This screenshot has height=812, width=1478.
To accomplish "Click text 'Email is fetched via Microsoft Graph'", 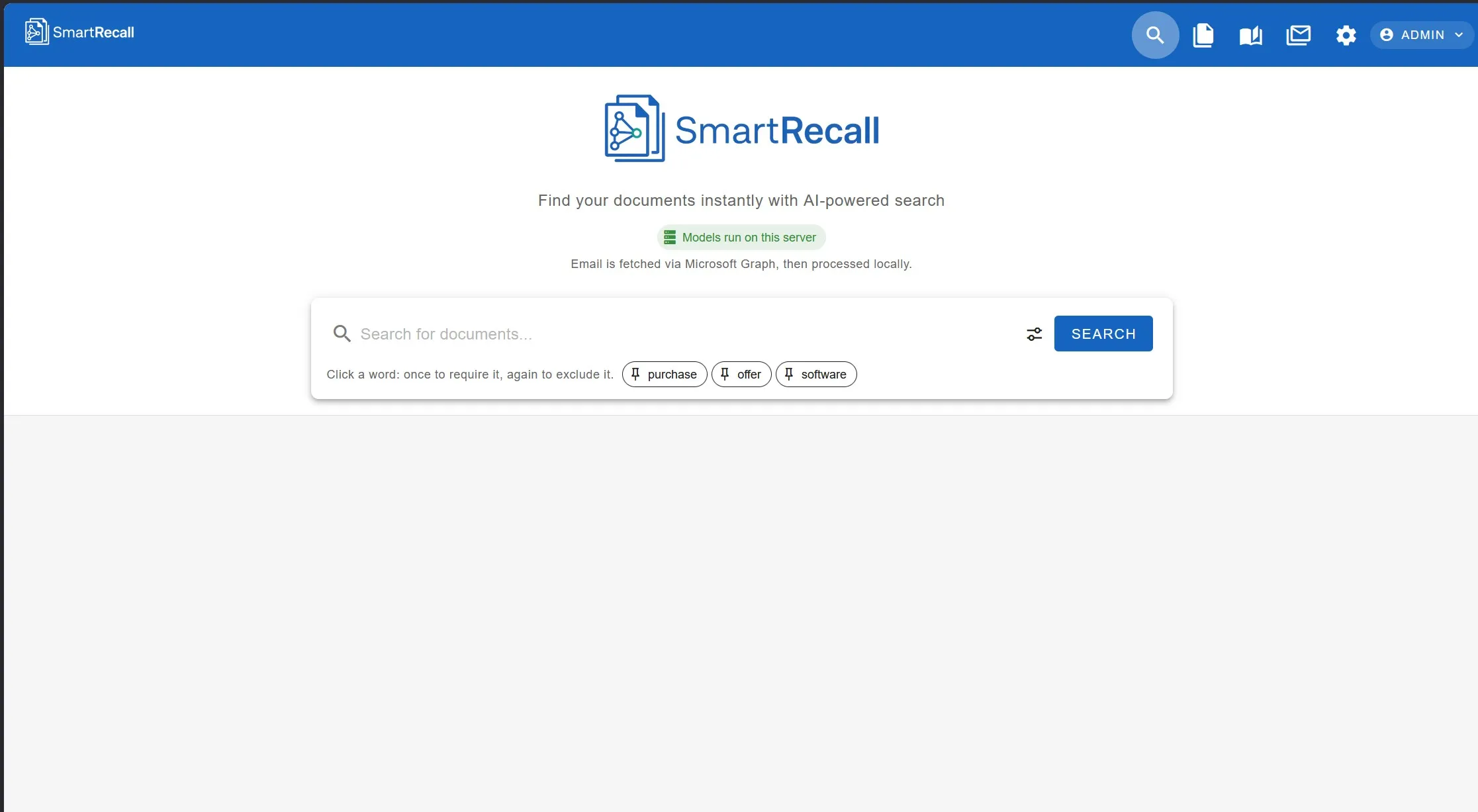I will click(x=673, y=264).
